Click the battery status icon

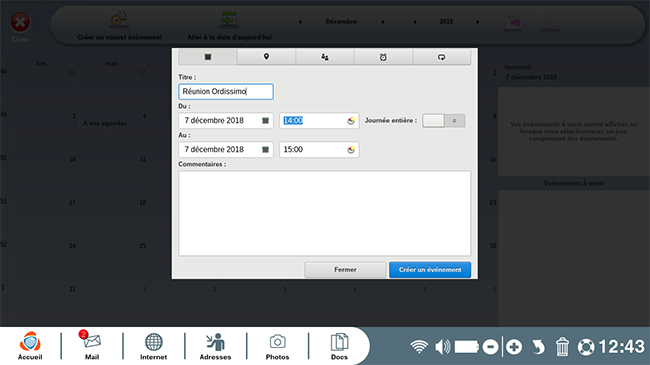pyautogui.click(x=467, y=346)
